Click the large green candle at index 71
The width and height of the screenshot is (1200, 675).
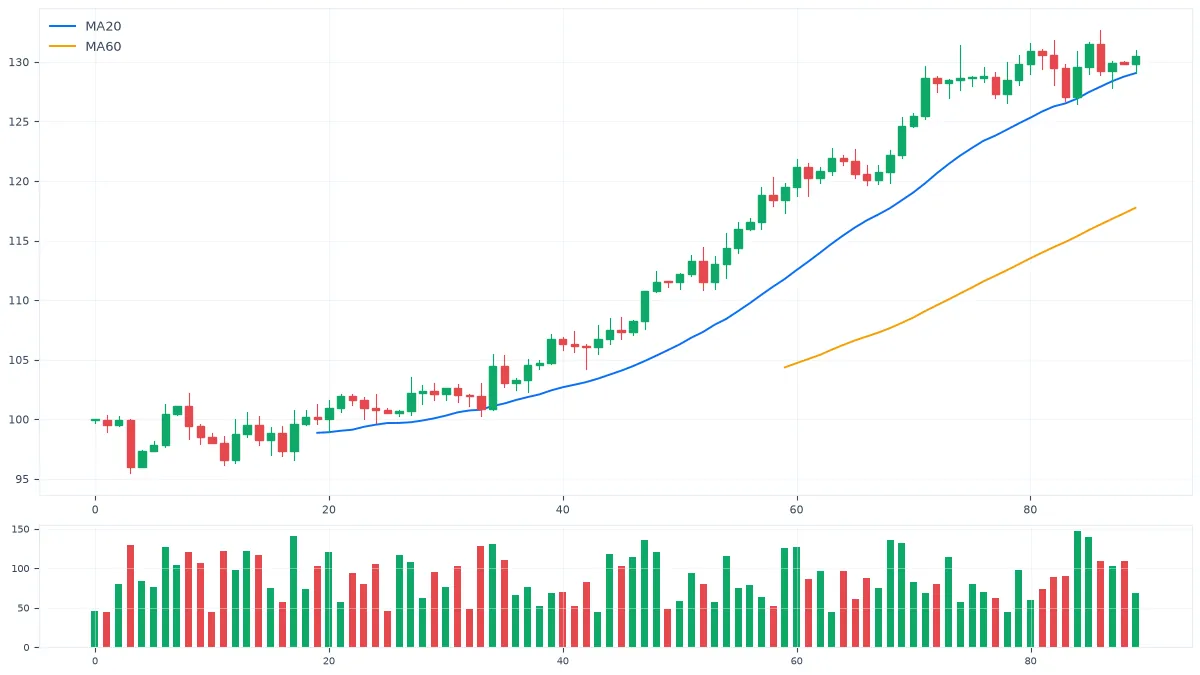coord(925,97)
